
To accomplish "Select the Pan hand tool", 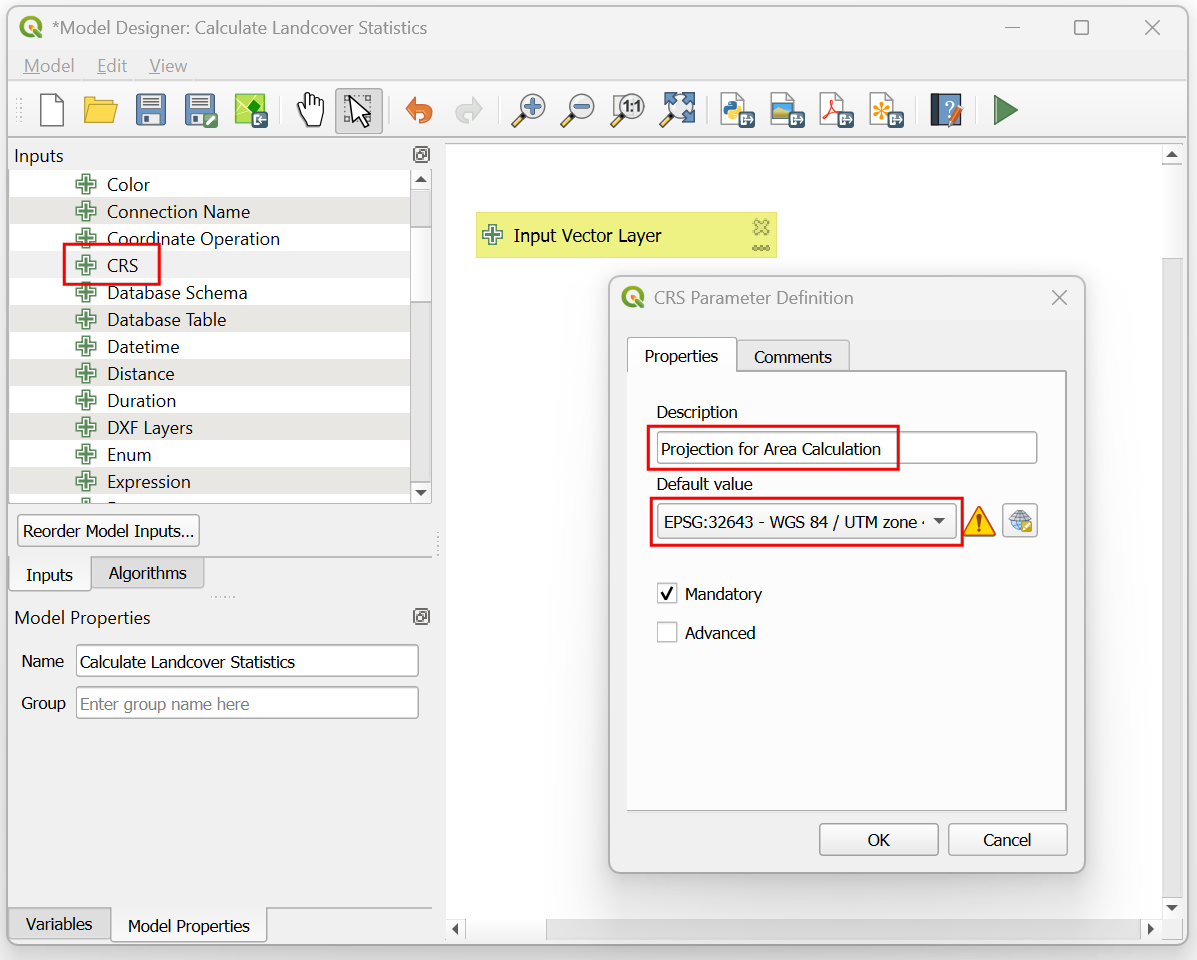I will tap(311, 110).
